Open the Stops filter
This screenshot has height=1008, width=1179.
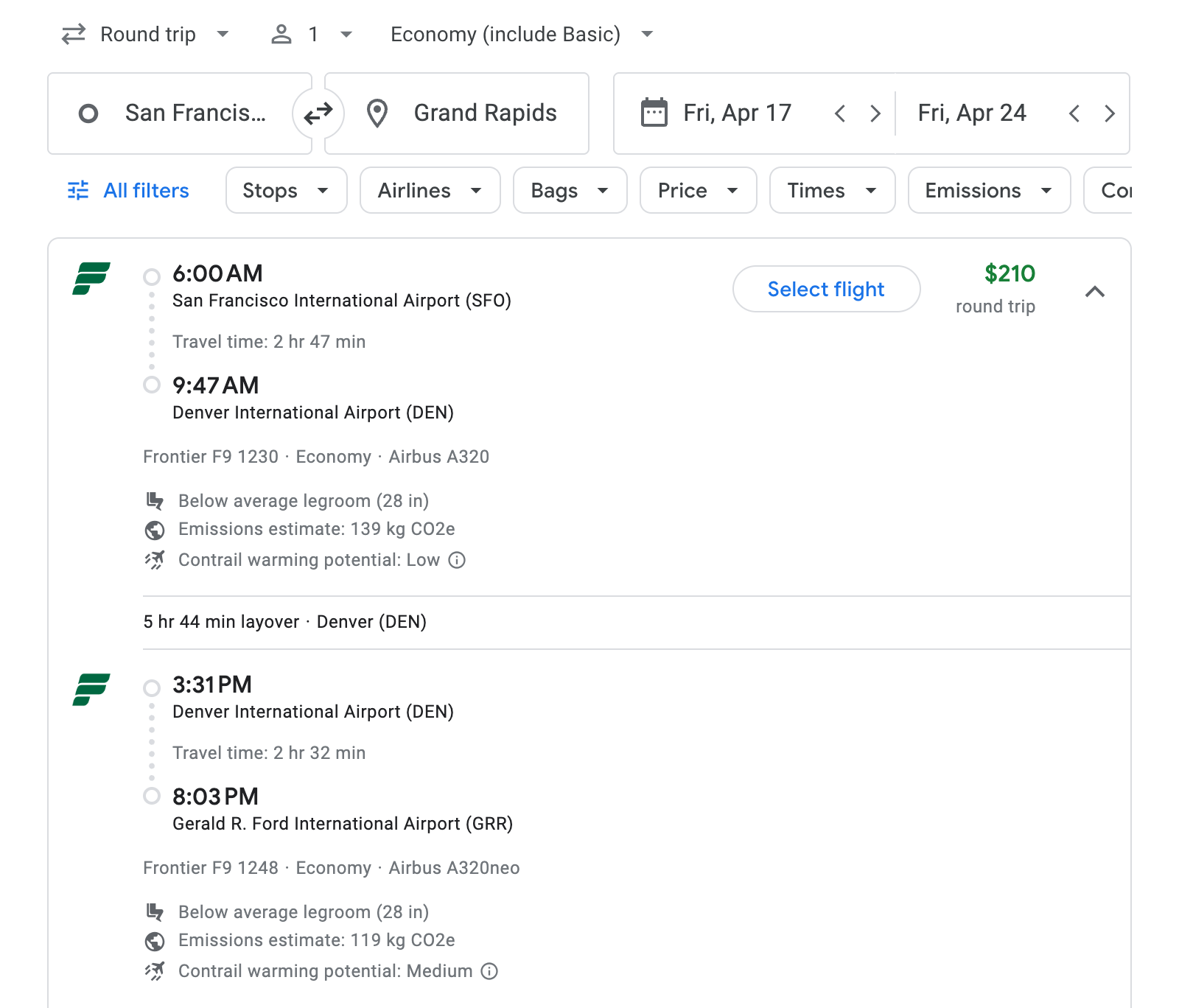pos(286,190)
